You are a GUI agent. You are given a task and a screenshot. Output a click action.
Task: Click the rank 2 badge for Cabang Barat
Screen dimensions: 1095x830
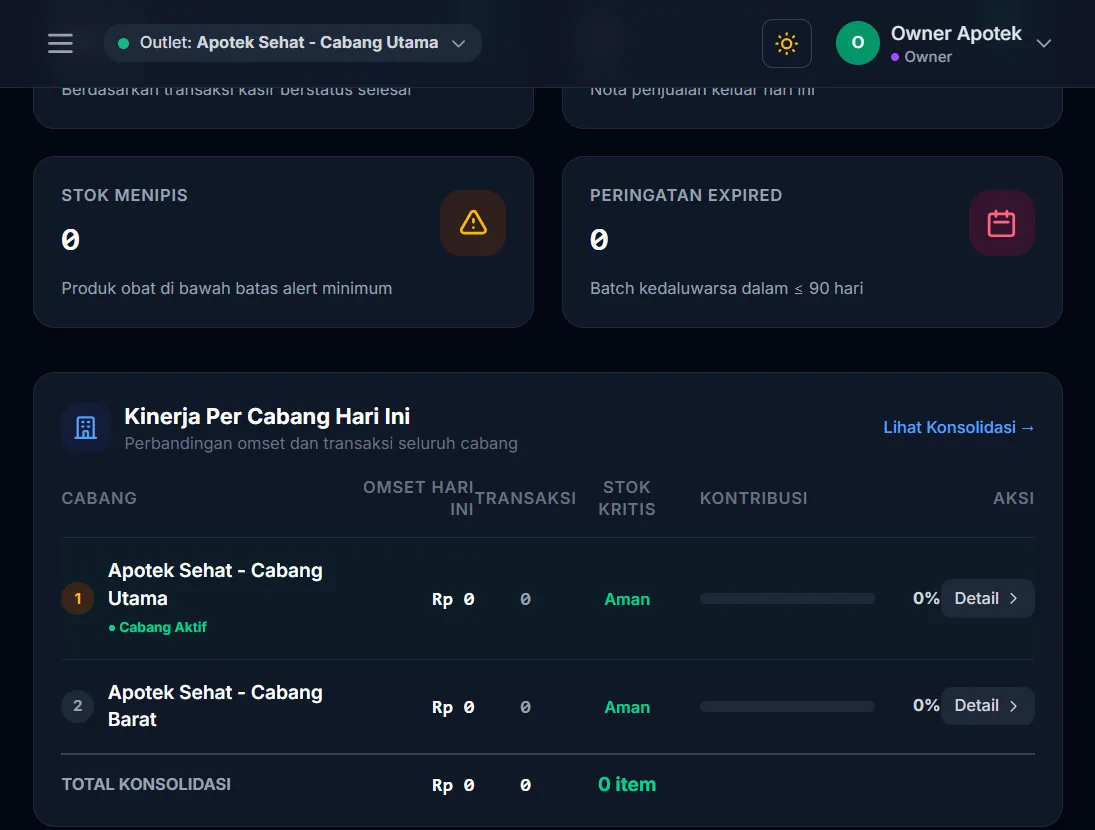(78, 706)
